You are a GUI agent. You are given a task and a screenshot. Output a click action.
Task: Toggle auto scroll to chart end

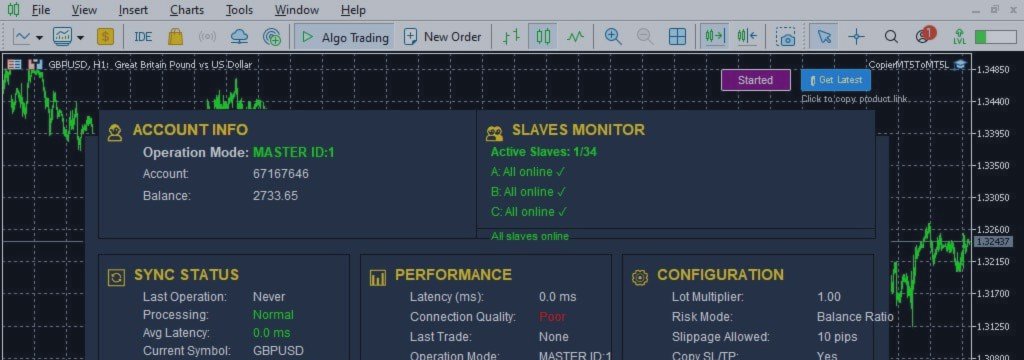click(714, 37)
